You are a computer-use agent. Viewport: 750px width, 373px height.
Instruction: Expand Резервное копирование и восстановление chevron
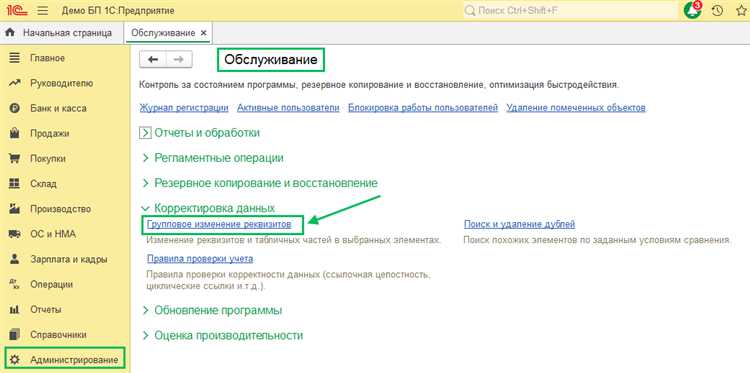[146, 183]
